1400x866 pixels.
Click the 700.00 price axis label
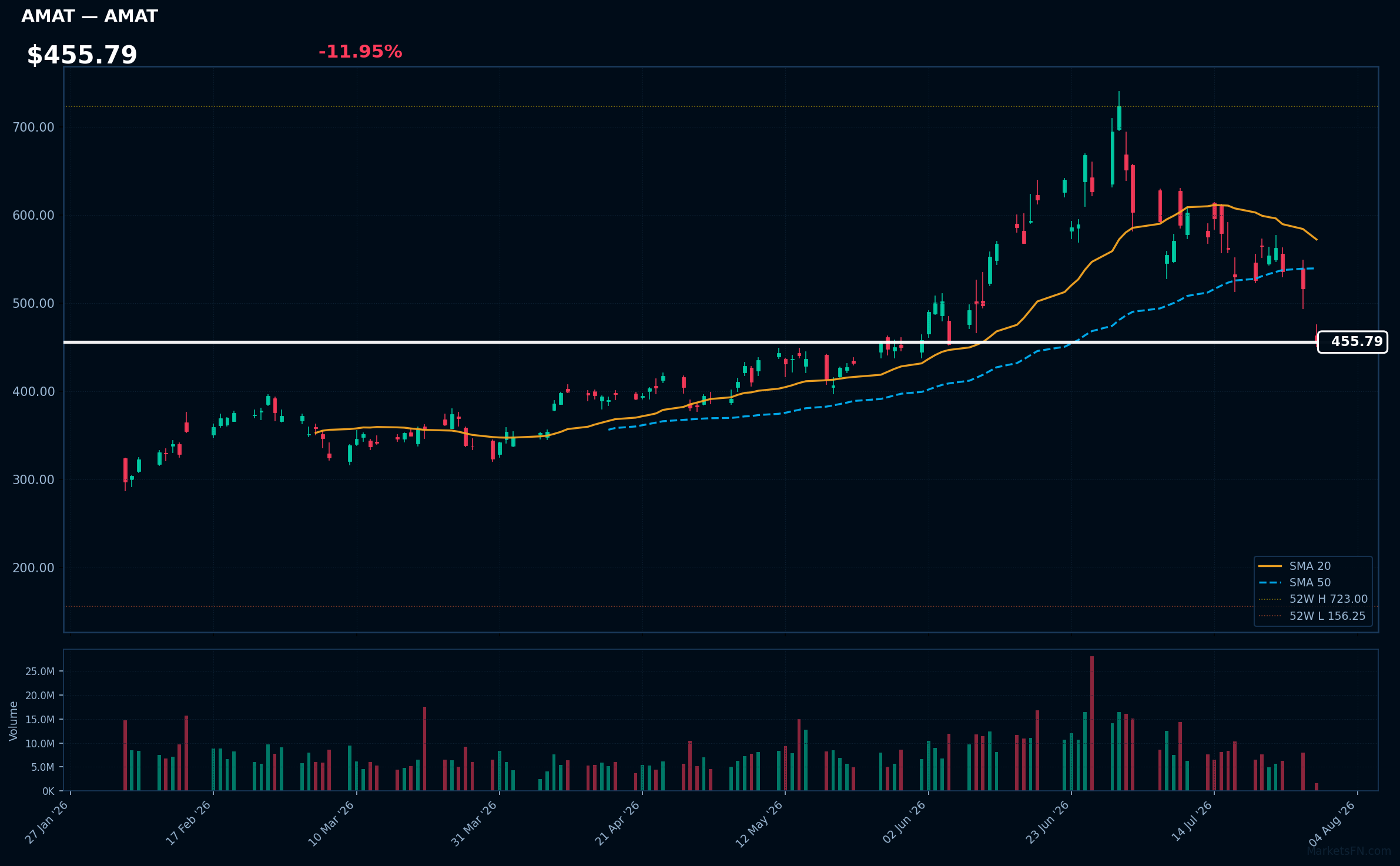click(x=34, y=127)
